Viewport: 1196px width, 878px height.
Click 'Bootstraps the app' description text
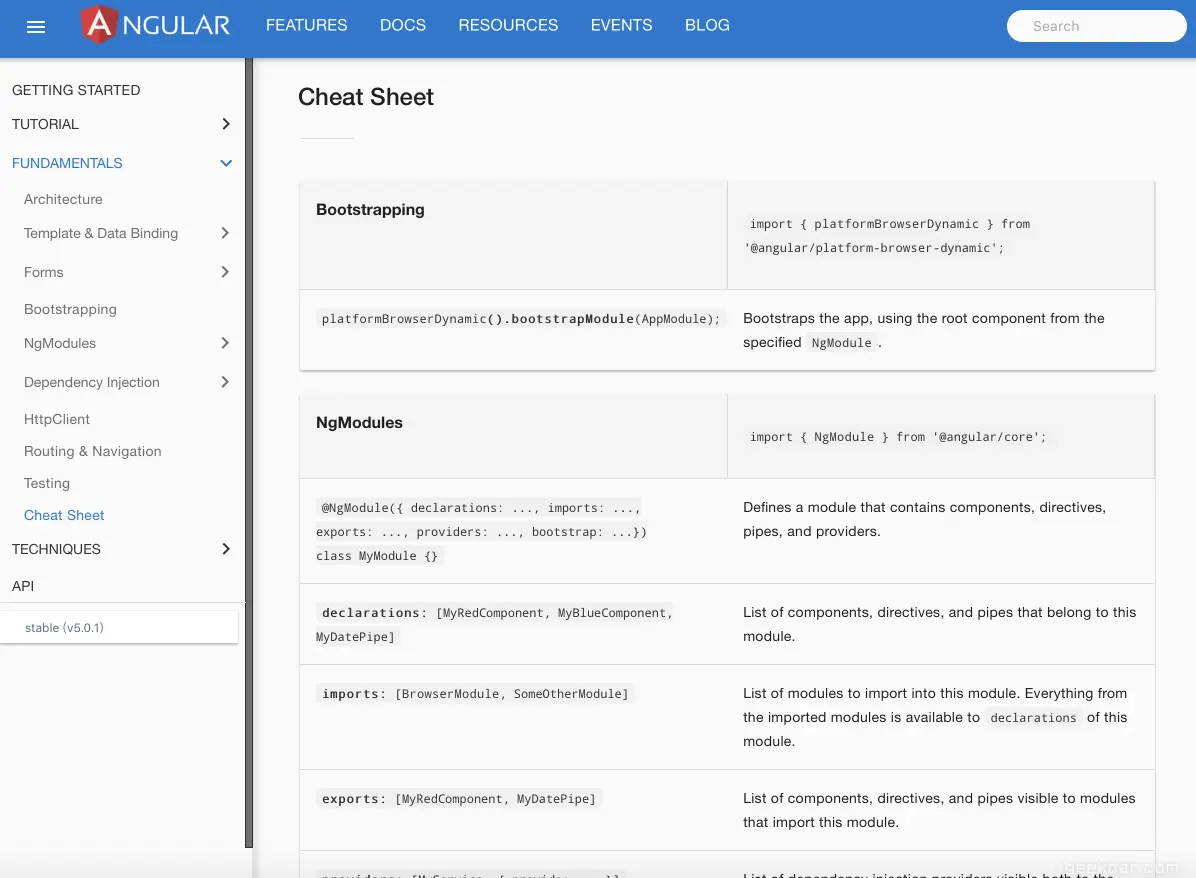click(x=924, y=330)
